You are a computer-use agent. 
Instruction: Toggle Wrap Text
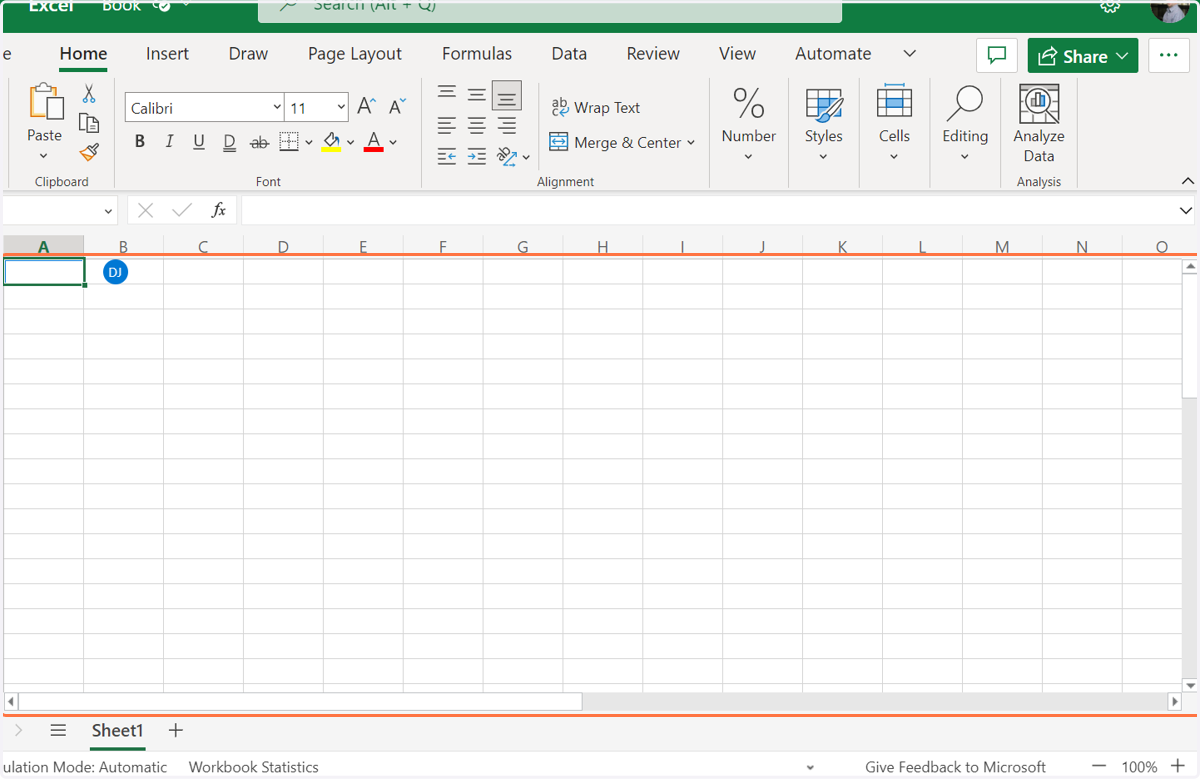tap(596, 108)
